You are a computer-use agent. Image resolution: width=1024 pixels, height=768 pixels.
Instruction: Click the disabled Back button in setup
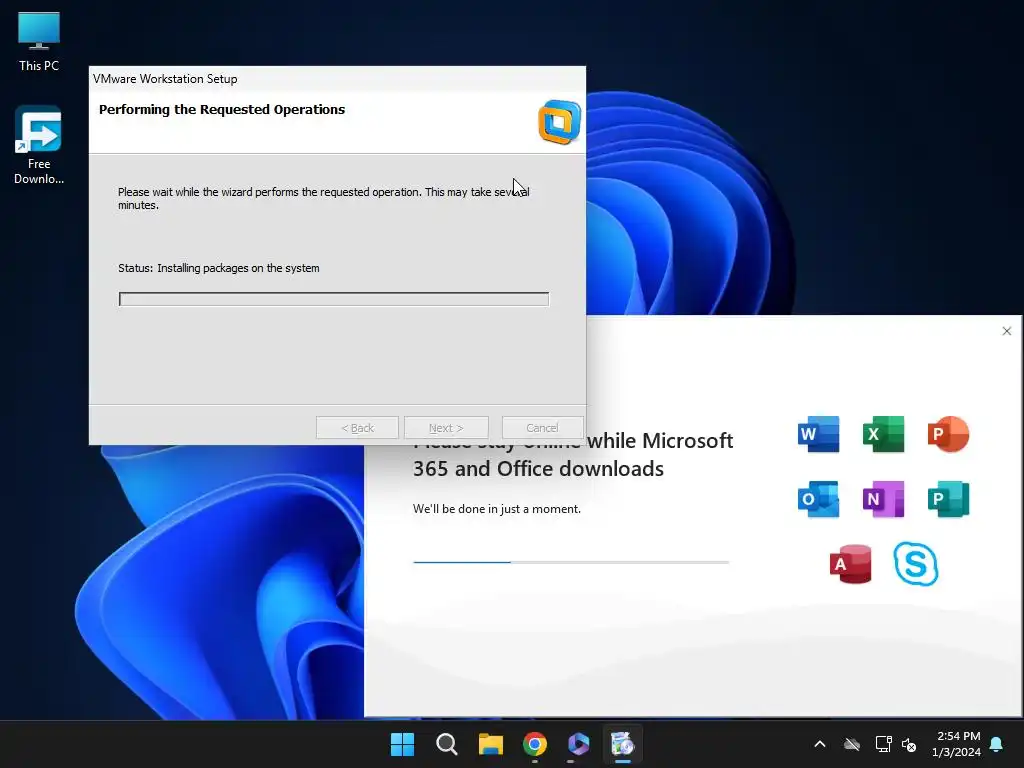(x=357, y=428)
